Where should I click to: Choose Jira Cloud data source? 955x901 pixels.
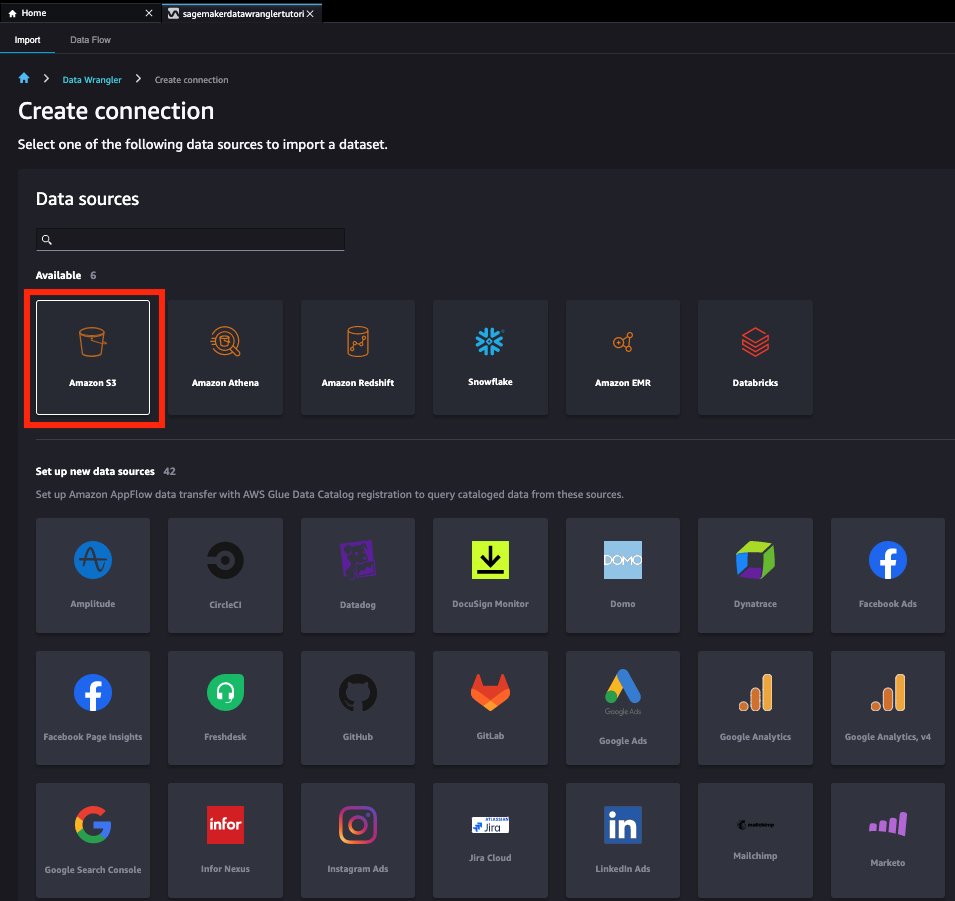pyautogui.click(x=490, y=840)
